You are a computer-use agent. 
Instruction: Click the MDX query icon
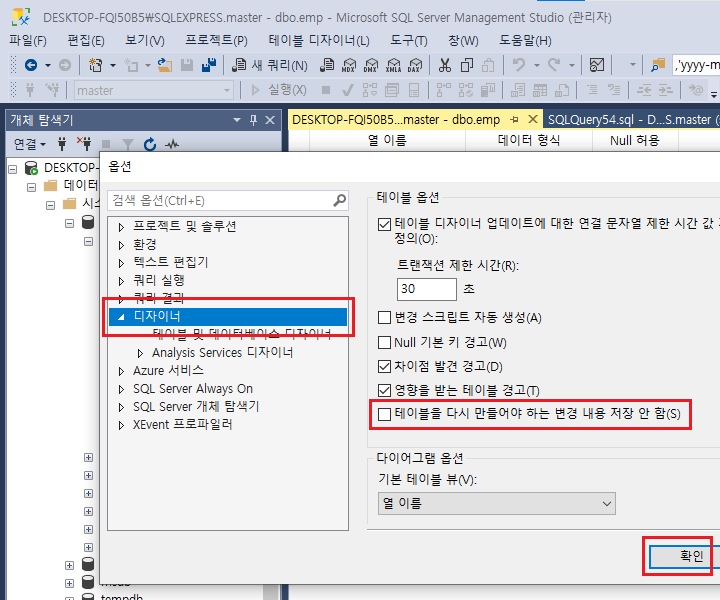349,65
